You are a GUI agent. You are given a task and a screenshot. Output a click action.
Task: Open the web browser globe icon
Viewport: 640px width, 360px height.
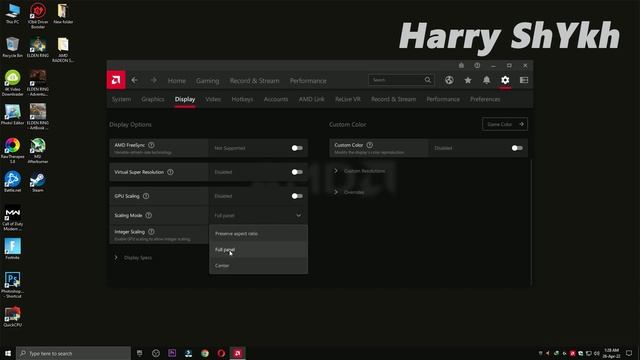point(449,80)
